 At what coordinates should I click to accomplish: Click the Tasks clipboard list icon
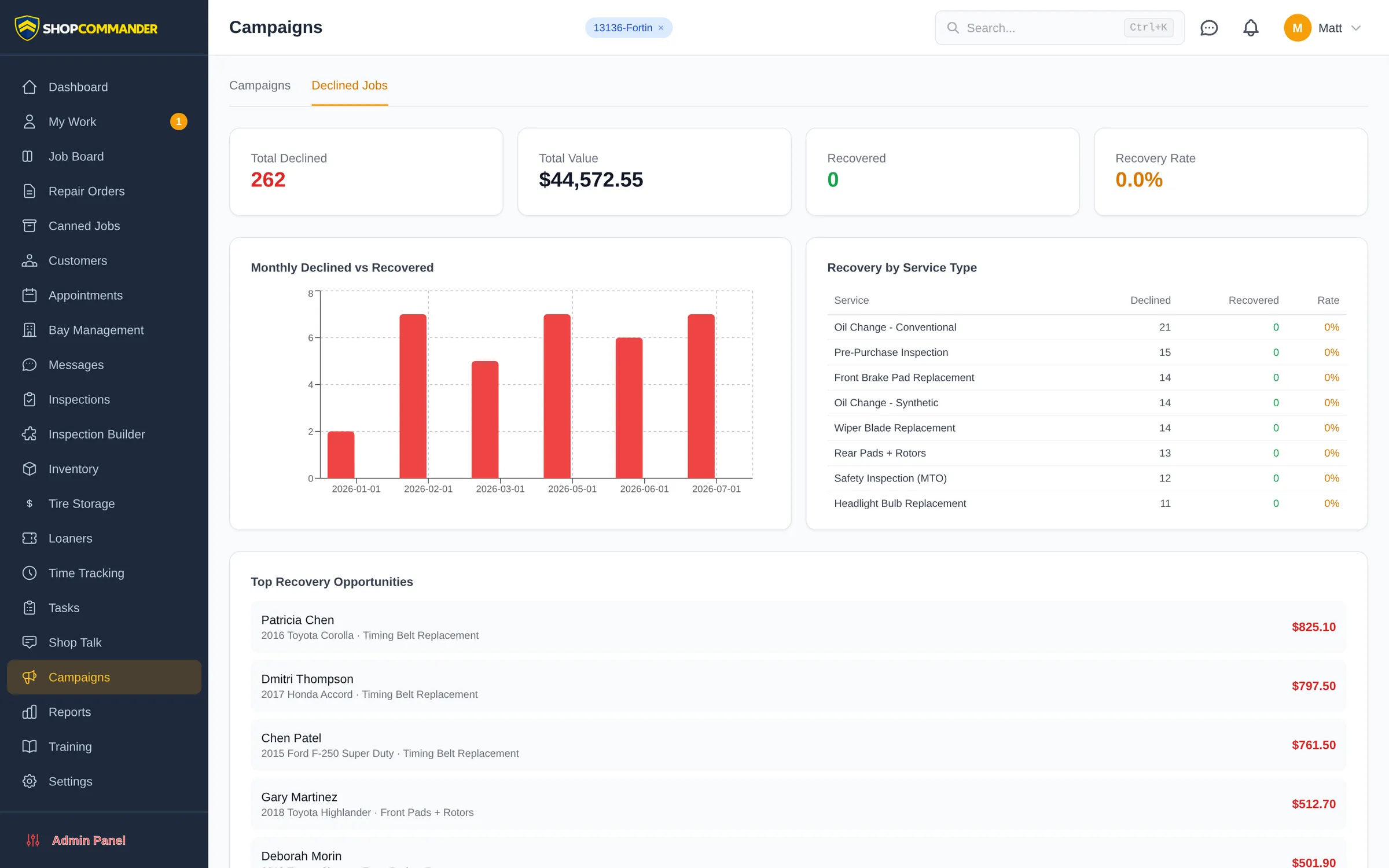click(30, 608)
